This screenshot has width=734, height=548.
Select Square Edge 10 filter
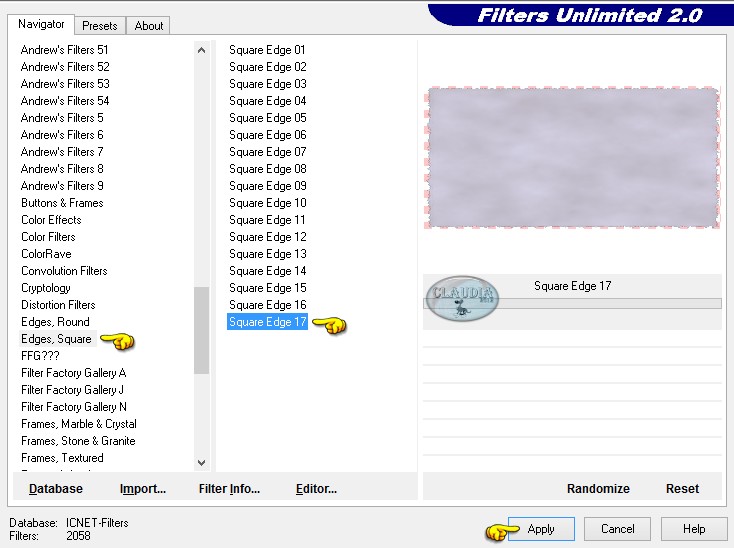click(268, 203)
